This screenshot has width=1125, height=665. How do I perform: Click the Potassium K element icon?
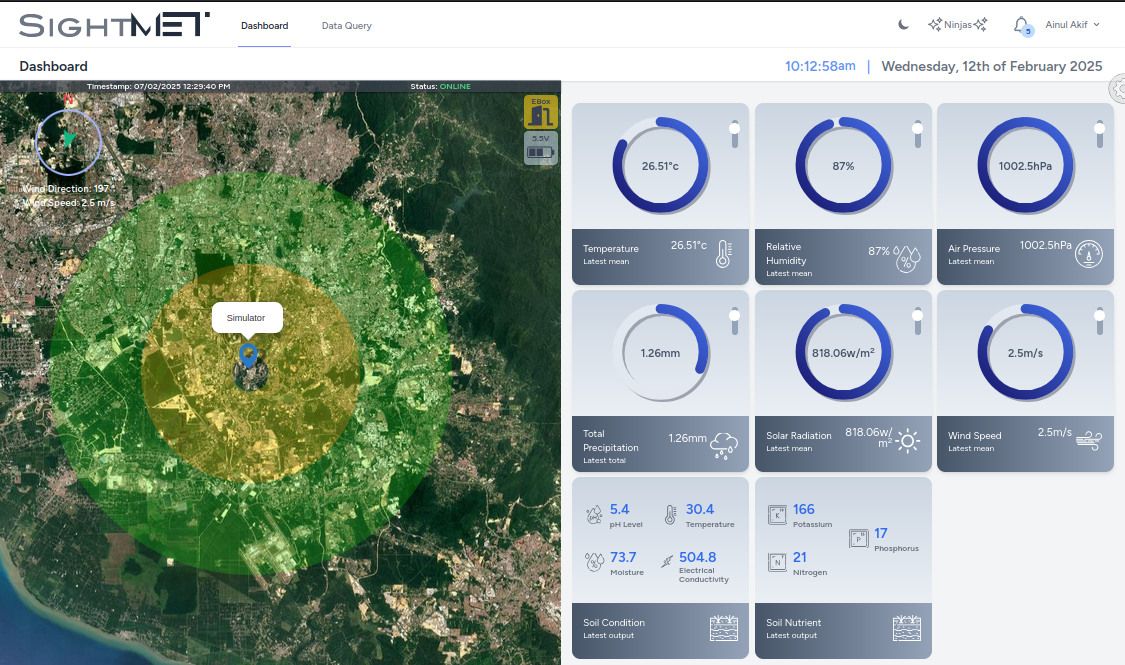click(x=777, y=515)
